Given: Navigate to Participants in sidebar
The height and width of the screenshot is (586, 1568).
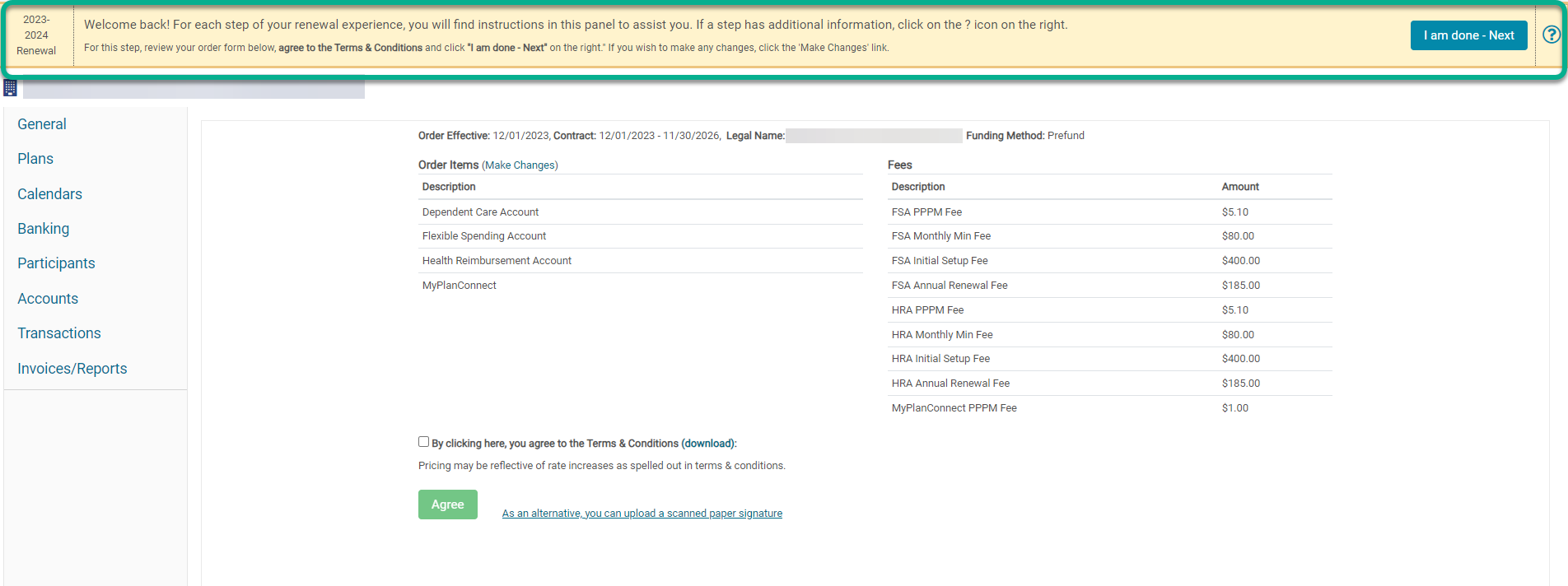Looking at the screenshot, I should [x=56, y=263].
